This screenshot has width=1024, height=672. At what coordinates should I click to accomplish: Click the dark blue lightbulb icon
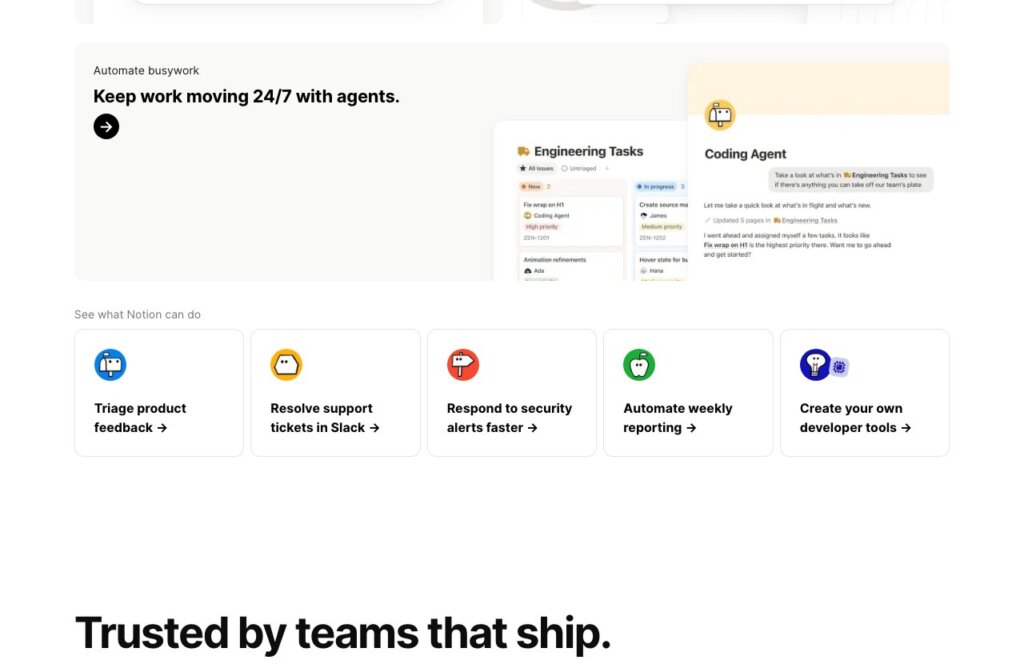[815, 364]
